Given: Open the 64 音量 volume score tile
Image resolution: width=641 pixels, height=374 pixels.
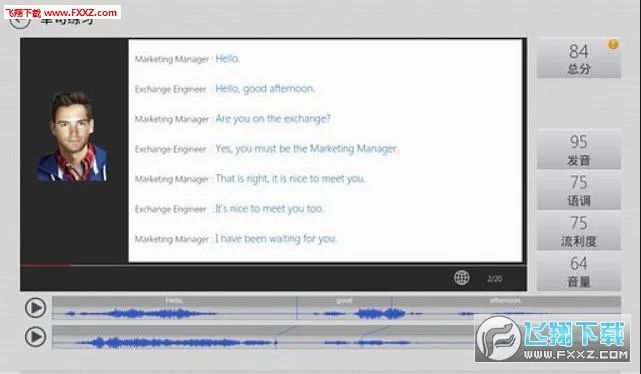Looking at the screenshot, I should coord(578,271).
